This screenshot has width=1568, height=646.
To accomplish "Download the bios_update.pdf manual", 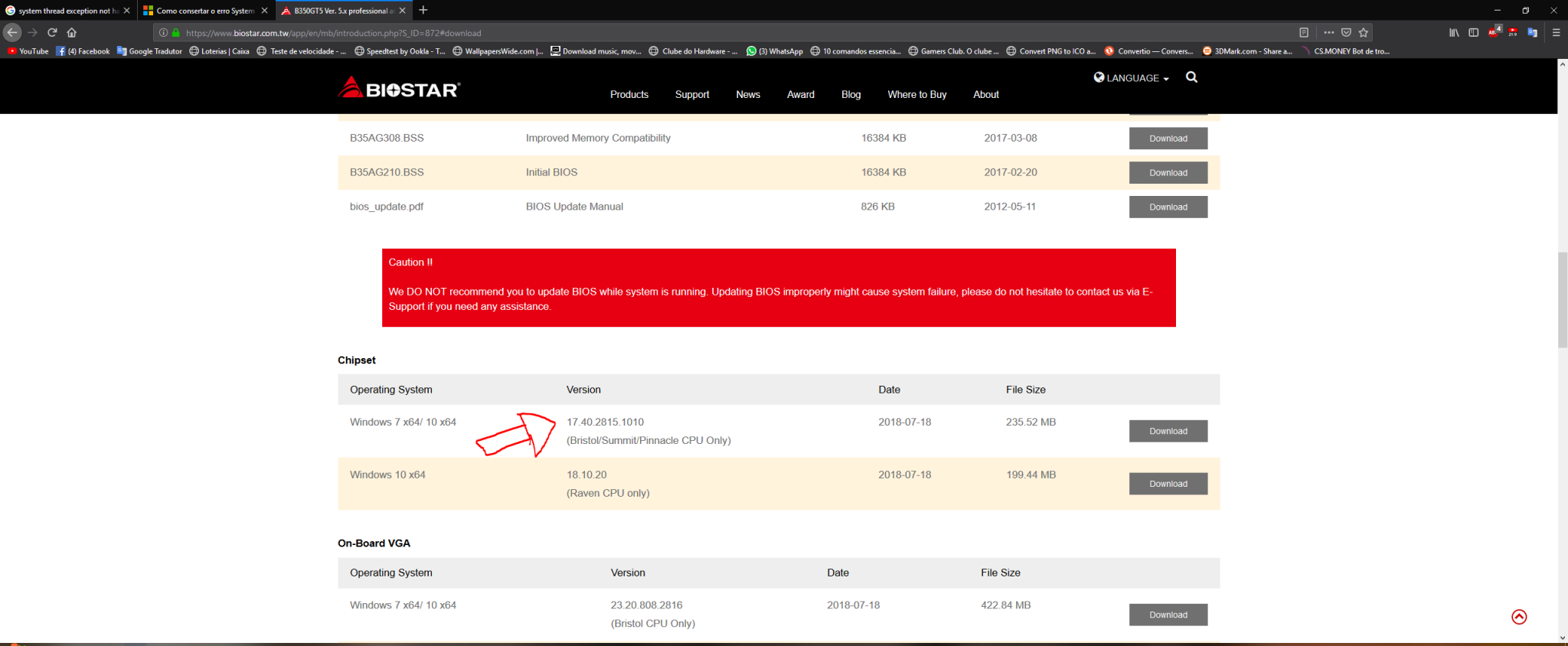I will click(1168, 207).
